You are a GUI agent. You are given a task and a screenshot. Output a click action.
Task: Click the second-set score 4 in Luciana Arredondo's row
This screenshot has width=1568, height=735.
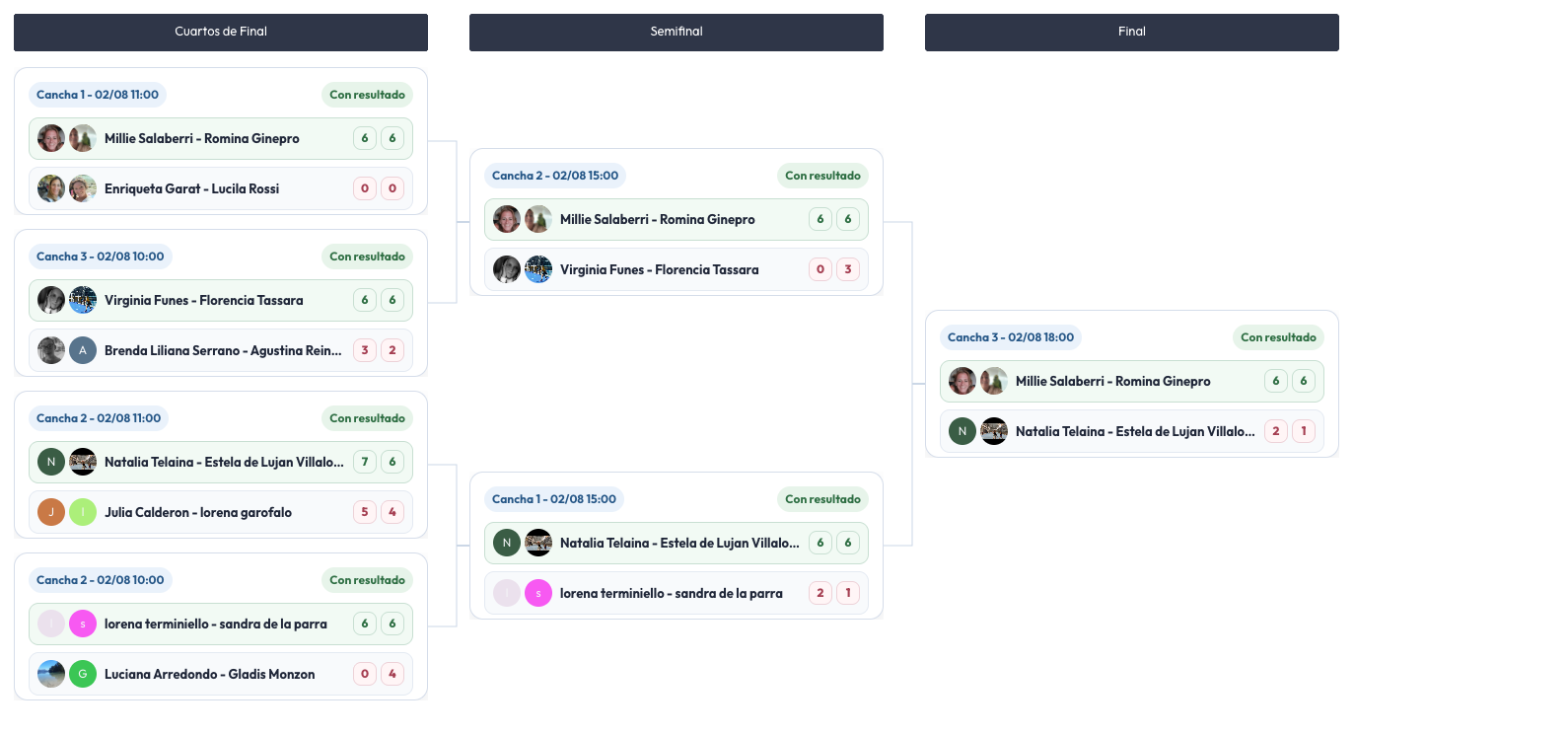pyautogui.click(x=392, y=674)
